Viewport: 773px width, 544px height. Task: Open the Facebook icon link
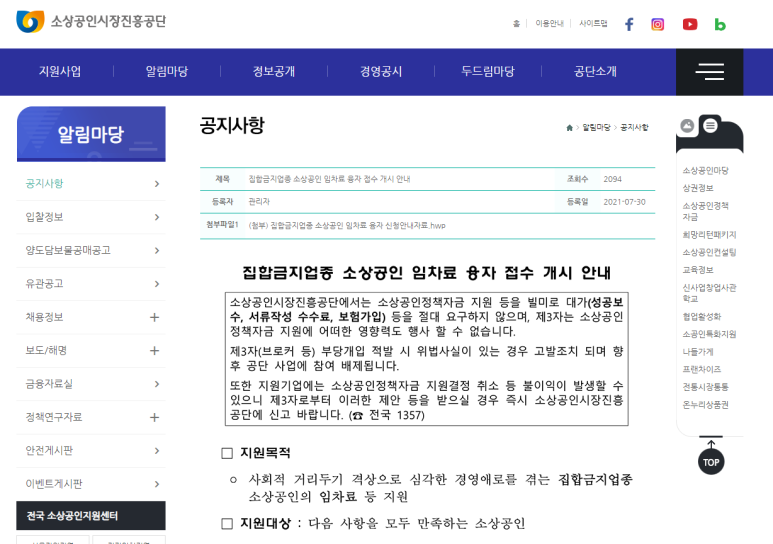pos(629,24)
